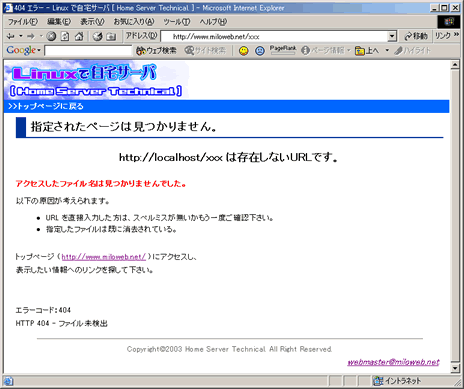Click the ハイライト highlight button
The image size is (464, 389).
412,51
